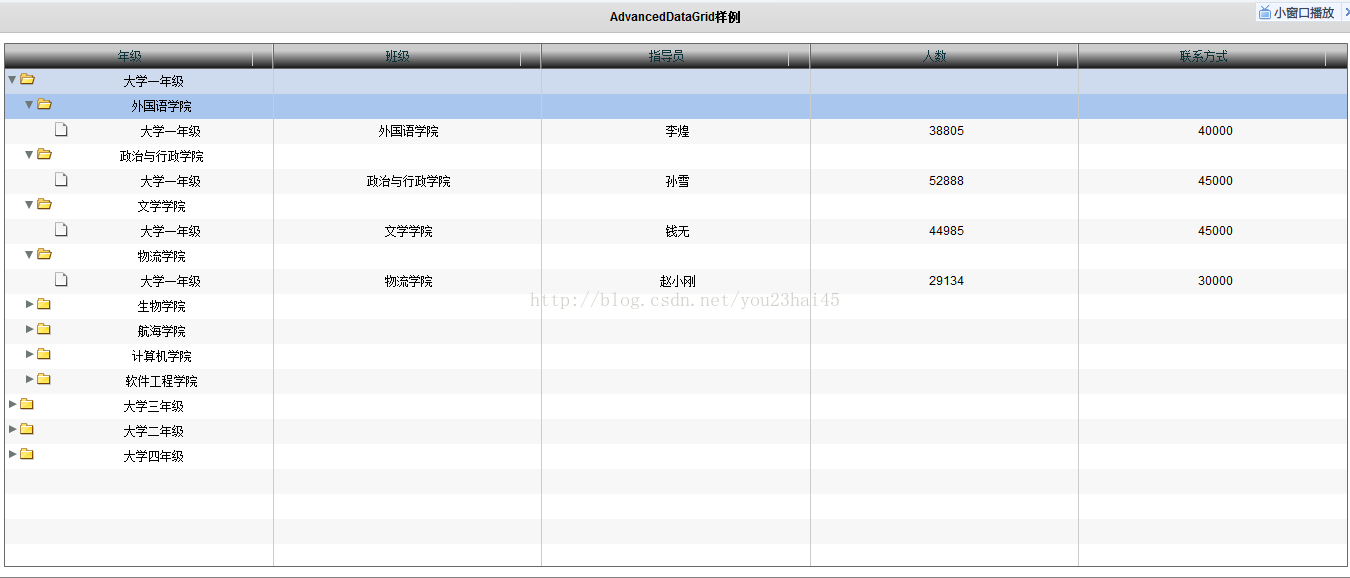Click the 钱无 cell
The height and width of the screenshot is (578, 1350).
[677, 231]
